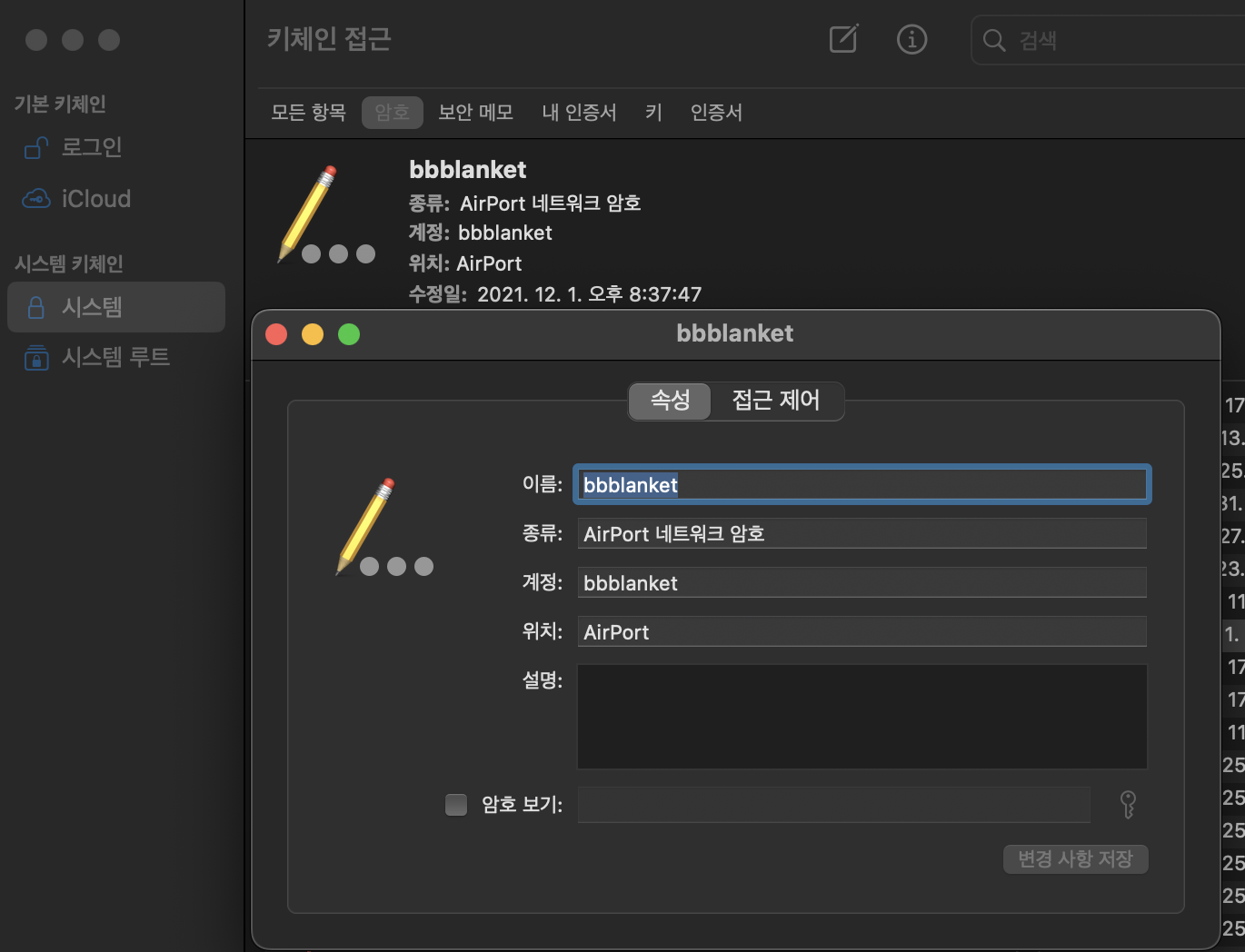Show the 모든 항목 category
Image resolution: width=1245 pixels, height=952 pixels.
coord(308,113)
